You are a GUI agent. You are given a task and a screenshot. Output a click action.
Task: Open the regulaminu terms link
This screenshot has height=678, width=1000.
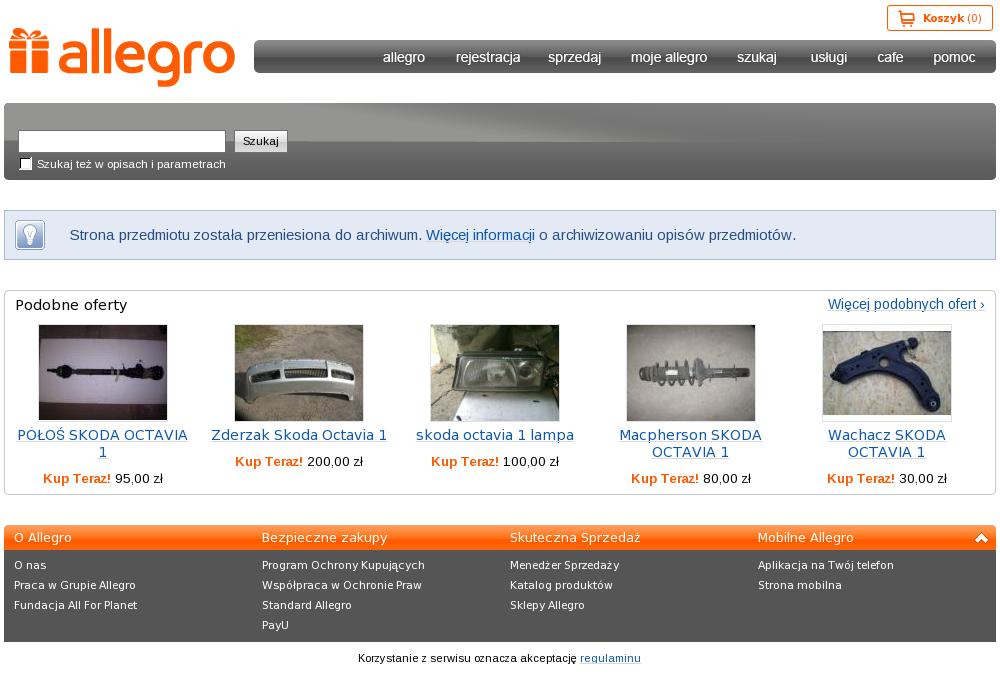tap(610, 658)
